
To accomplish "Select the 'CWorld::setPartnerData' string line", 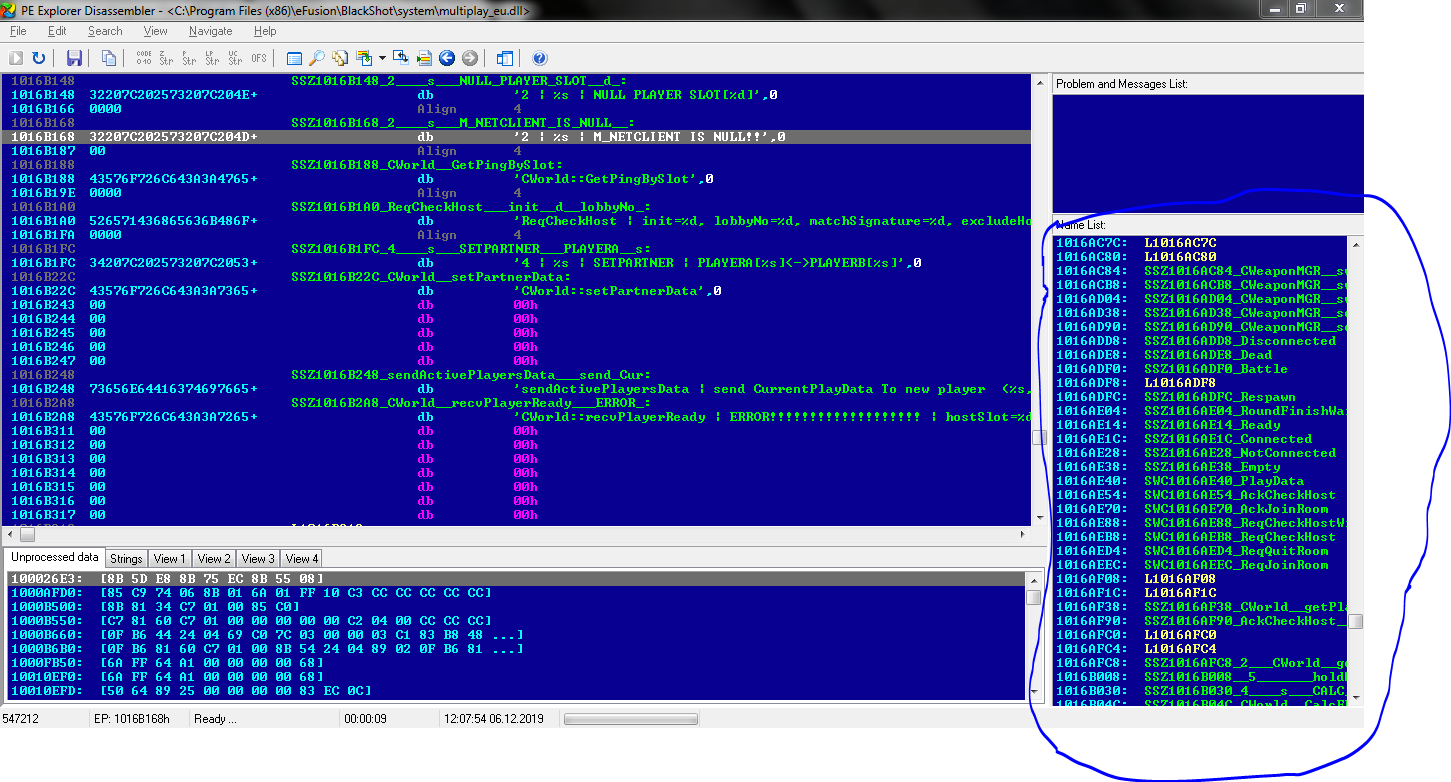I will (x=518, y=291).
